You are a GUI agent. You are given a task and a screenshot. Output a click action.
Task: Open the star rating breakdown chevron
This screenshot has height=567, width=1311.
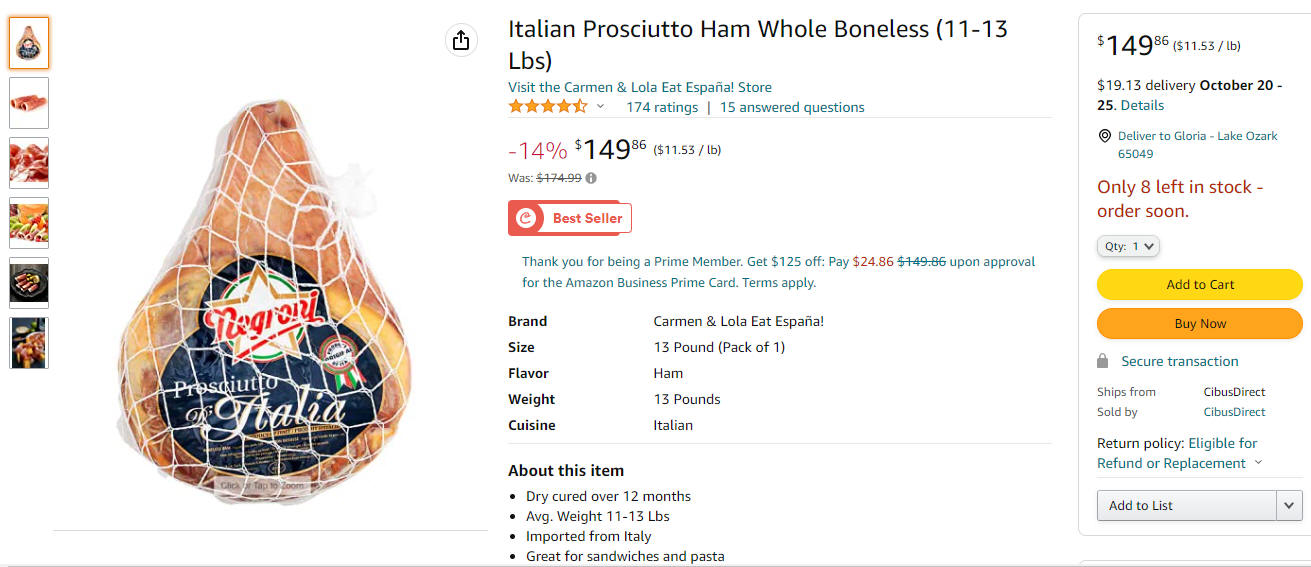point(601,107)
